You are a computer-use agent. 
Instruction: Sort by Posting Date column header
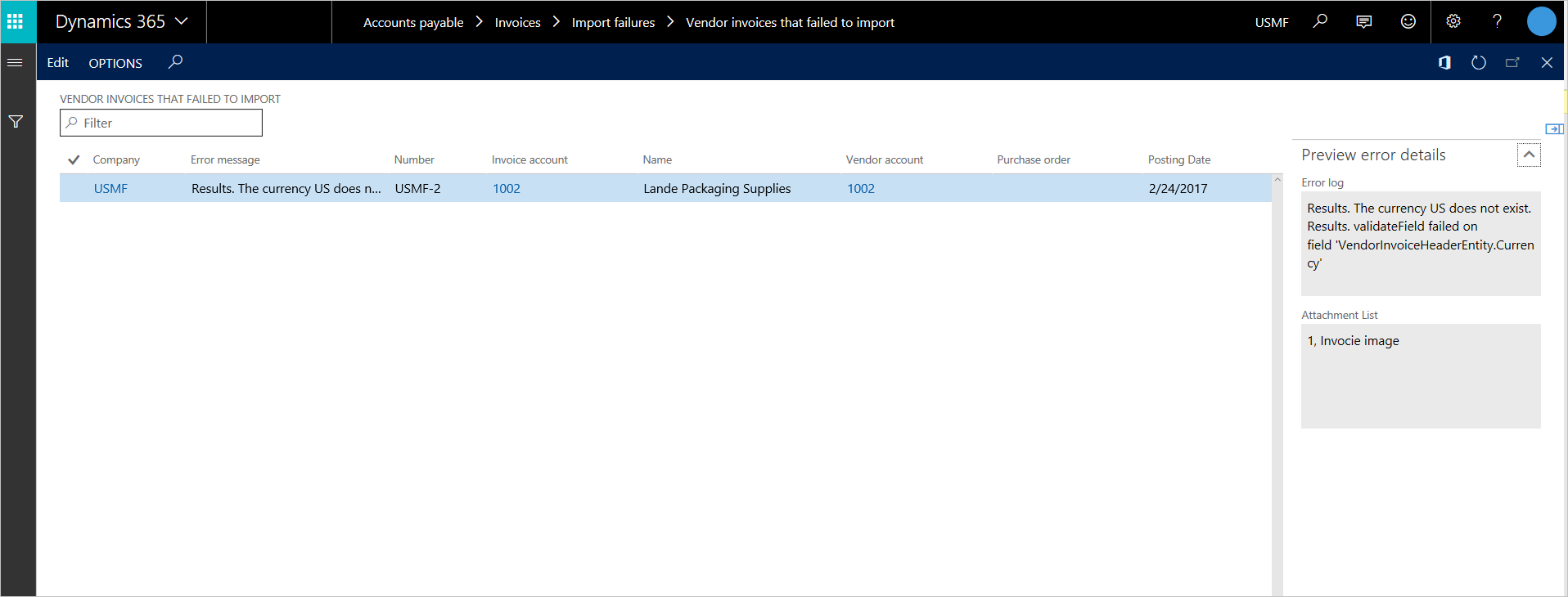(x=1179, y=159)
